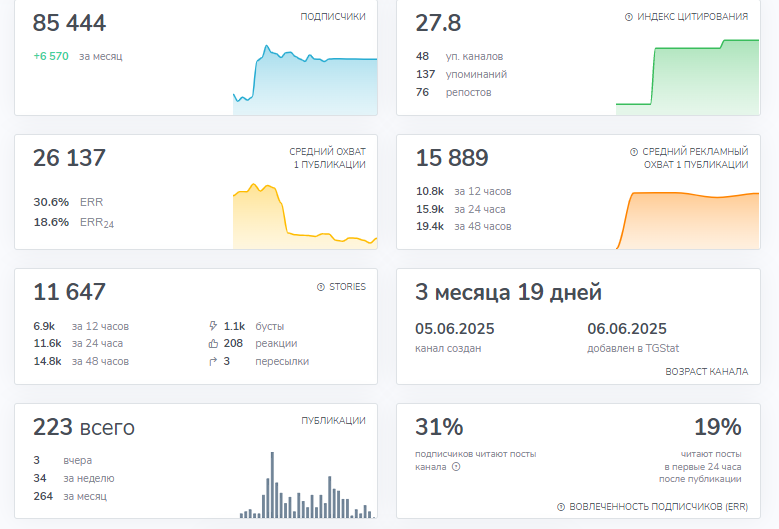Click the subscriber count 85 444

pyautogui.click(x=70, y=23)
